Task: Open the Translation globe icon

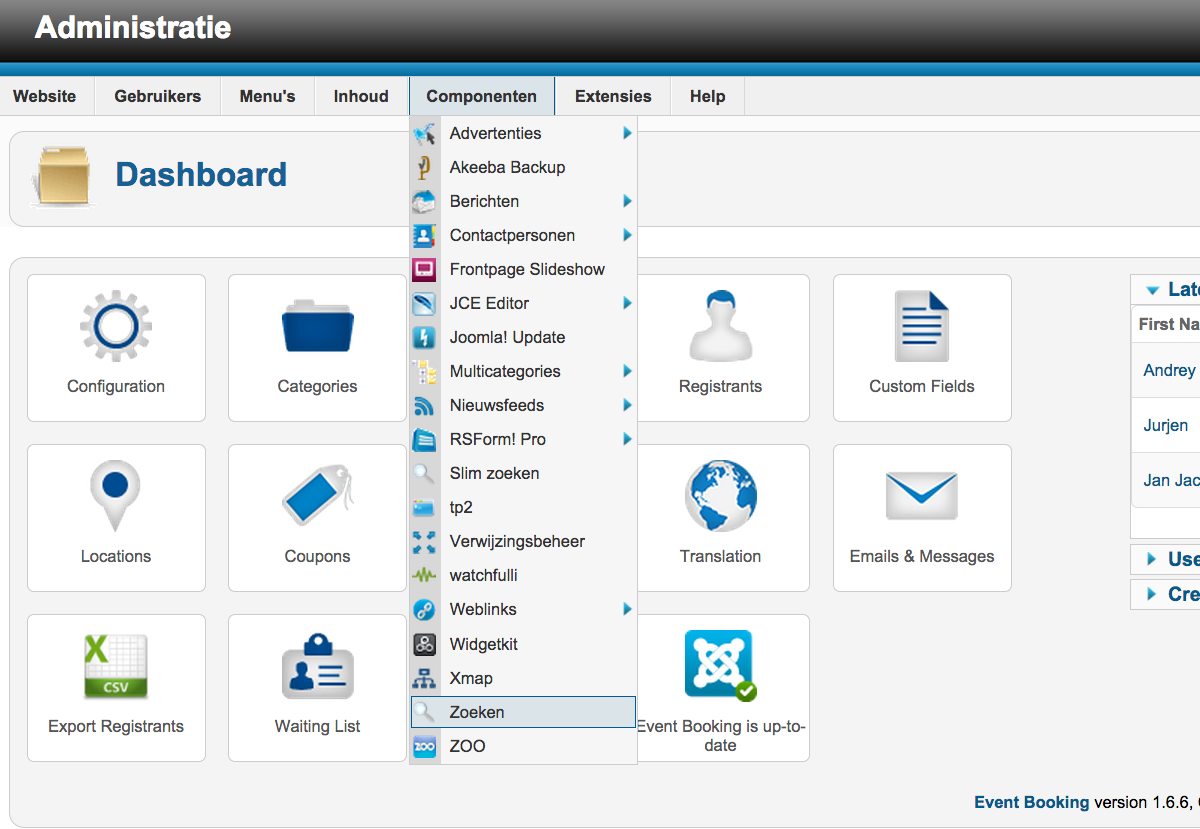Action: (x=720, y=496)
